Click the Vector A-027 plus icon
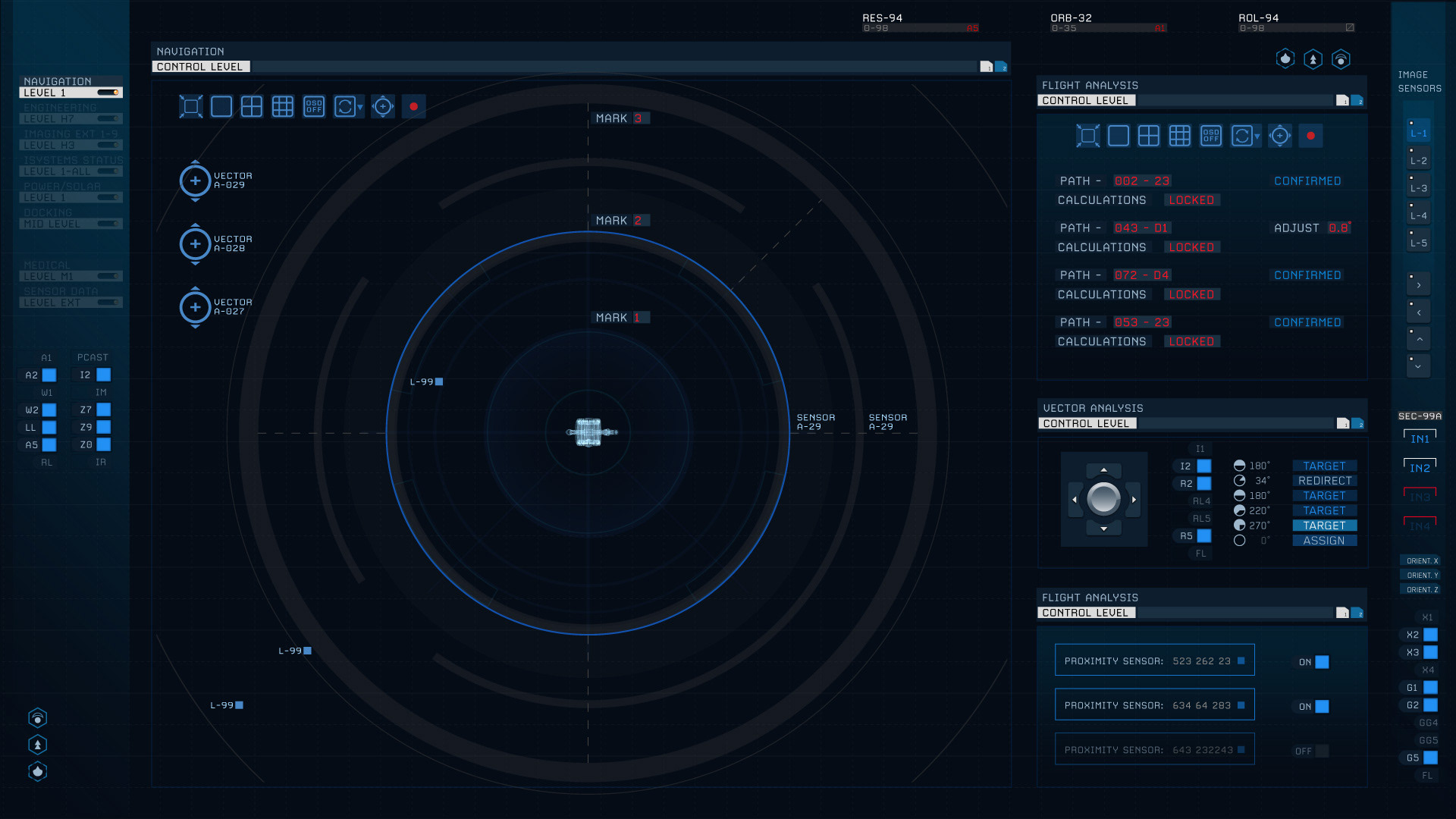The image size is (1456, 819). pyautogui.click(x=196, y=307)
